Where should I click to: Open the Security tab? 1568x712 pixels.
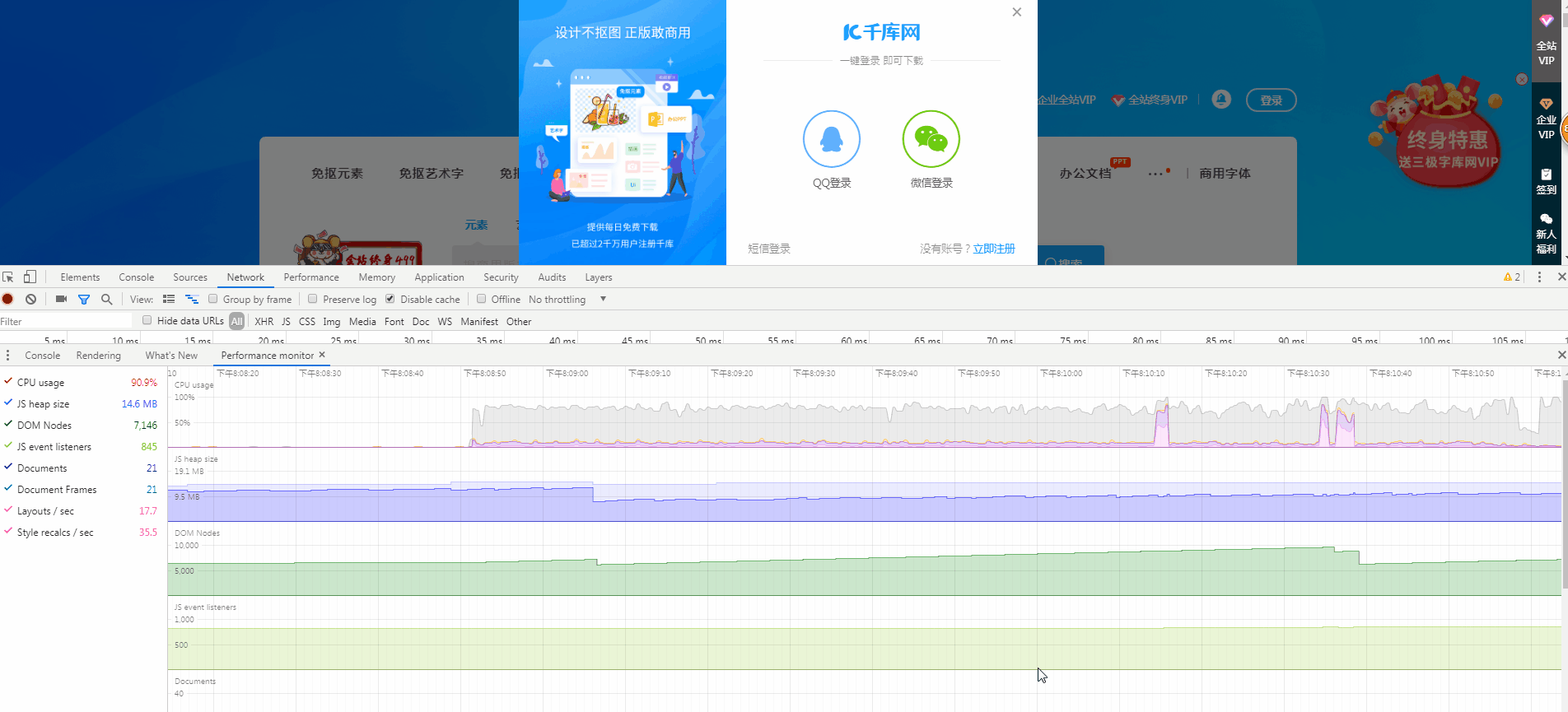501,277
